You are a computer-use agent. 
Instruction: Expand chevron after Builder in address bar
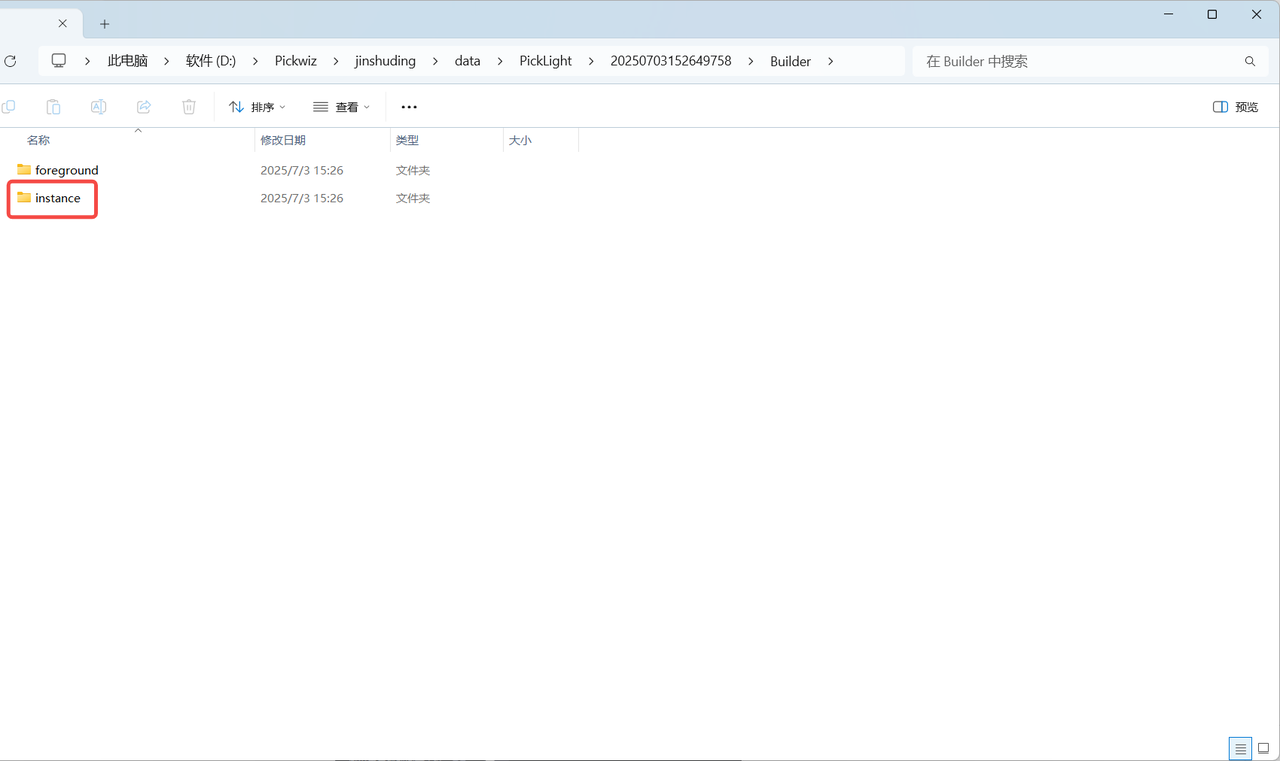coord(830,61)
